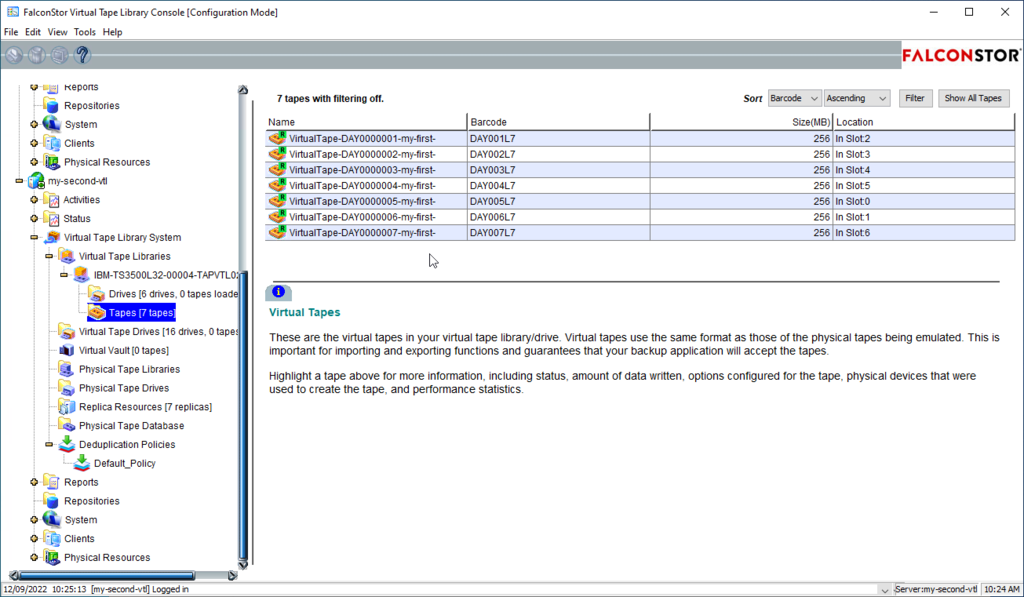Viewport: 1024px width, 597px height.
Task: Click the Virtual Tapes heading
Action: point(304,312)
